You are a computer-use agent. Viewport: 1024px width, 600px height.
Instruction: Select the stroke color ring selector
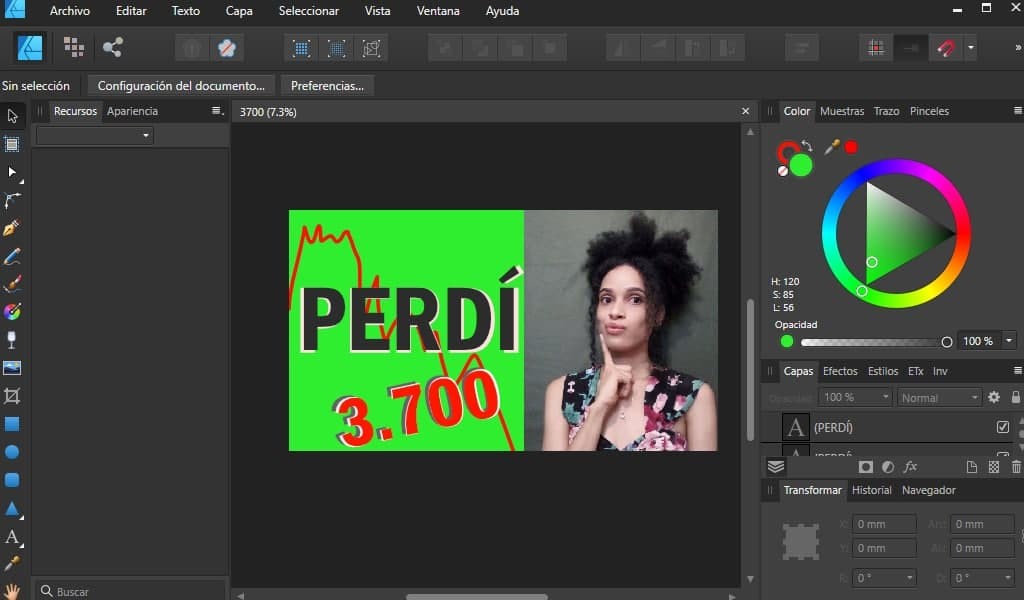point(788,151)
